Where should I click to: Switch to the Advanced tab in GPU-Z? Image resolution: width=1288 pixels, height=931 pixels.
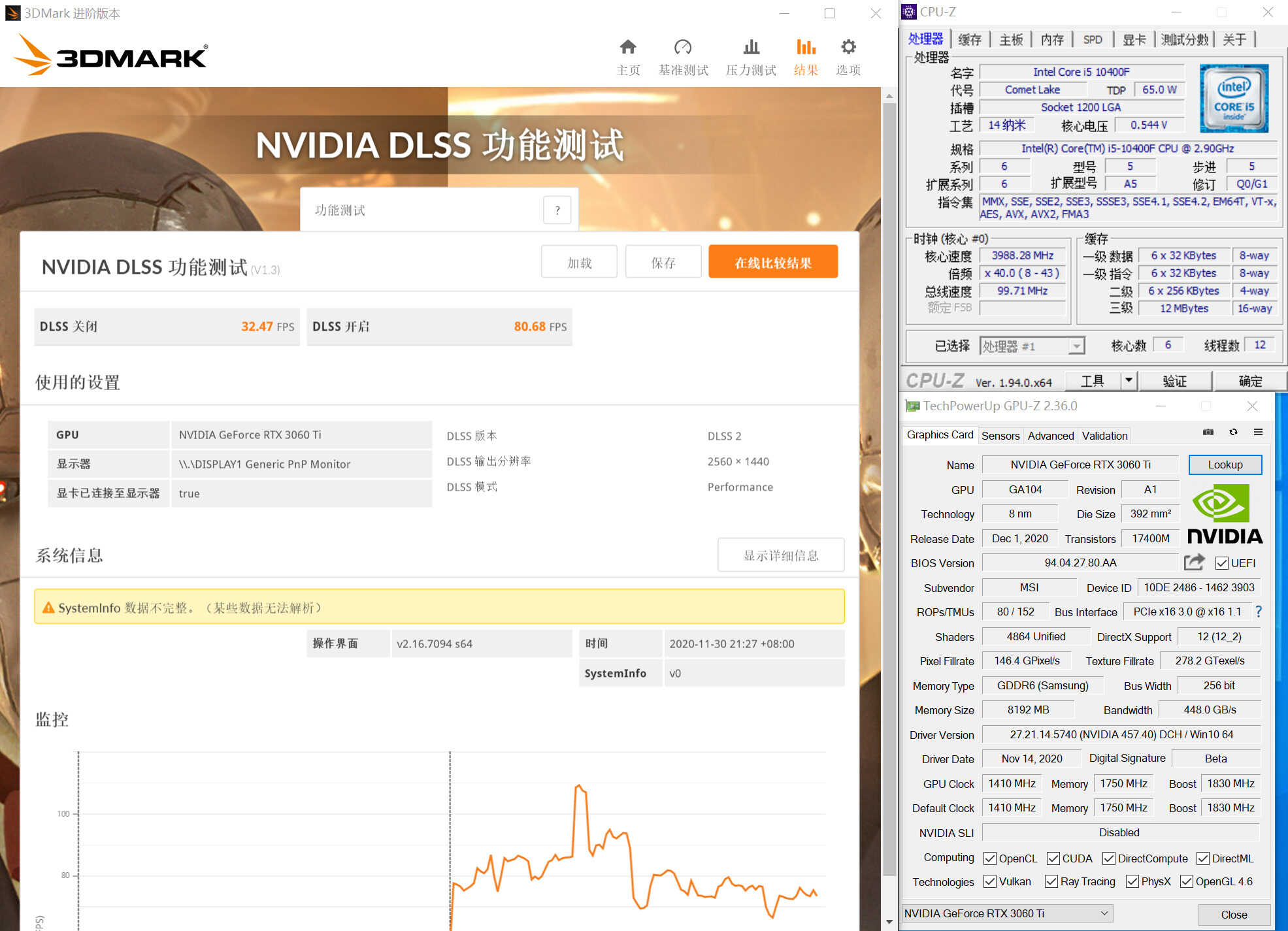(x=1051, y=436)
